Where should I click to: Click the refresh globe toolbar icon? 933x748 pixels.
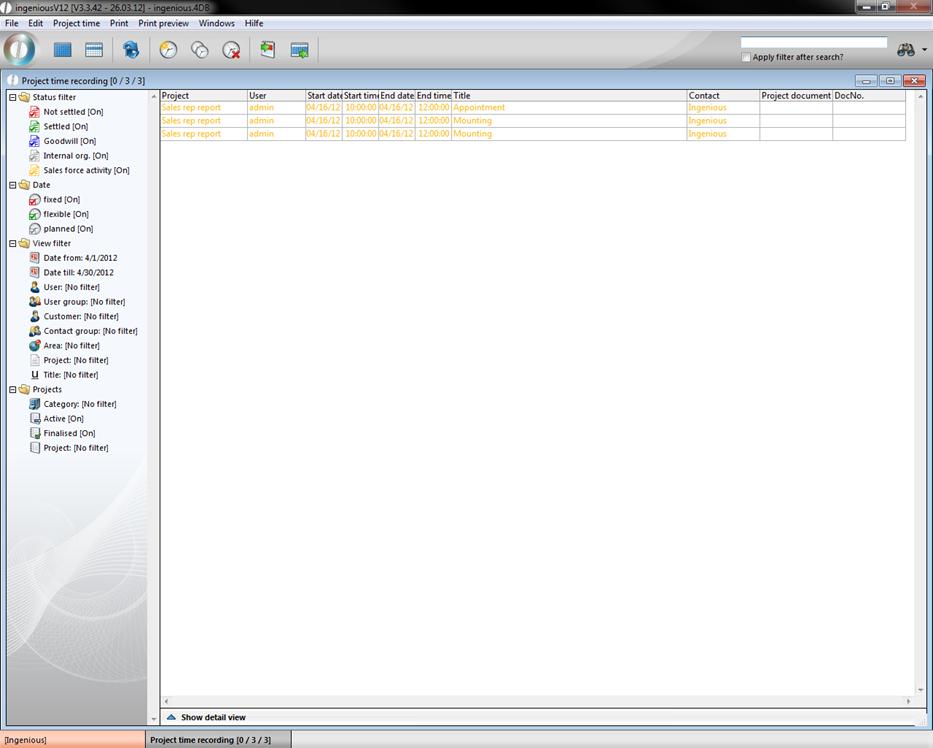131,50
